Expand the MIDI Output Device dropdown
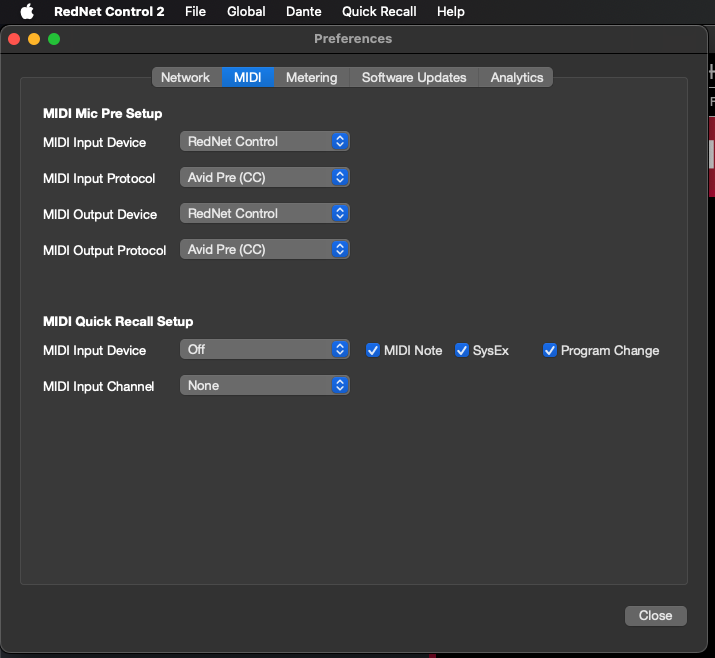This screenshot has height=658, width=715. 265,213
